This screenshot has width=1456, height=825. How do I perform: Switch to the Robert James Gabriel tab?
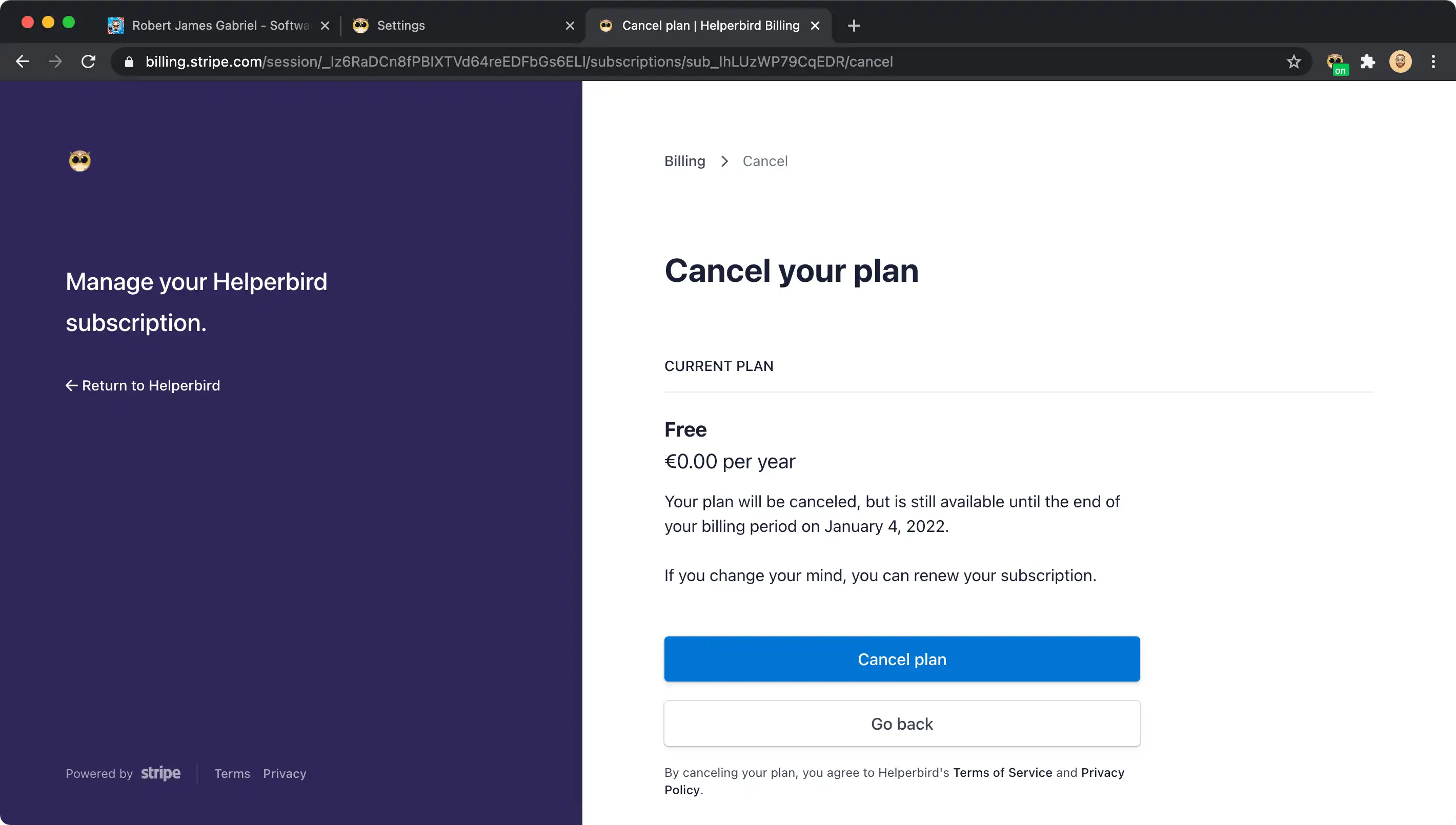[219, 26]
